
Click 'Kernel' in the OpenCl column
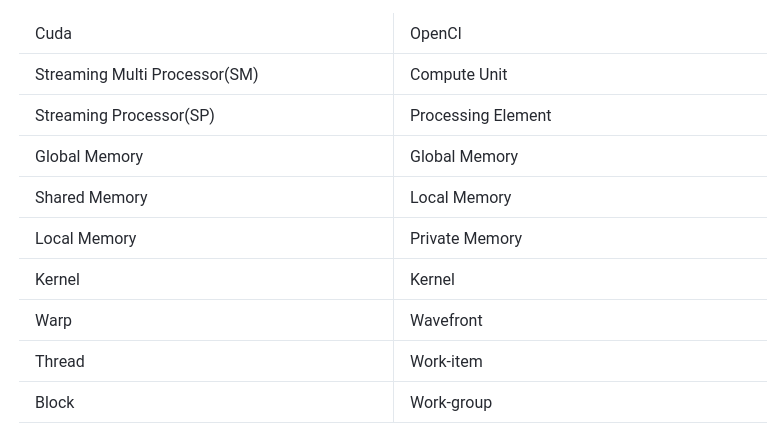580,279
